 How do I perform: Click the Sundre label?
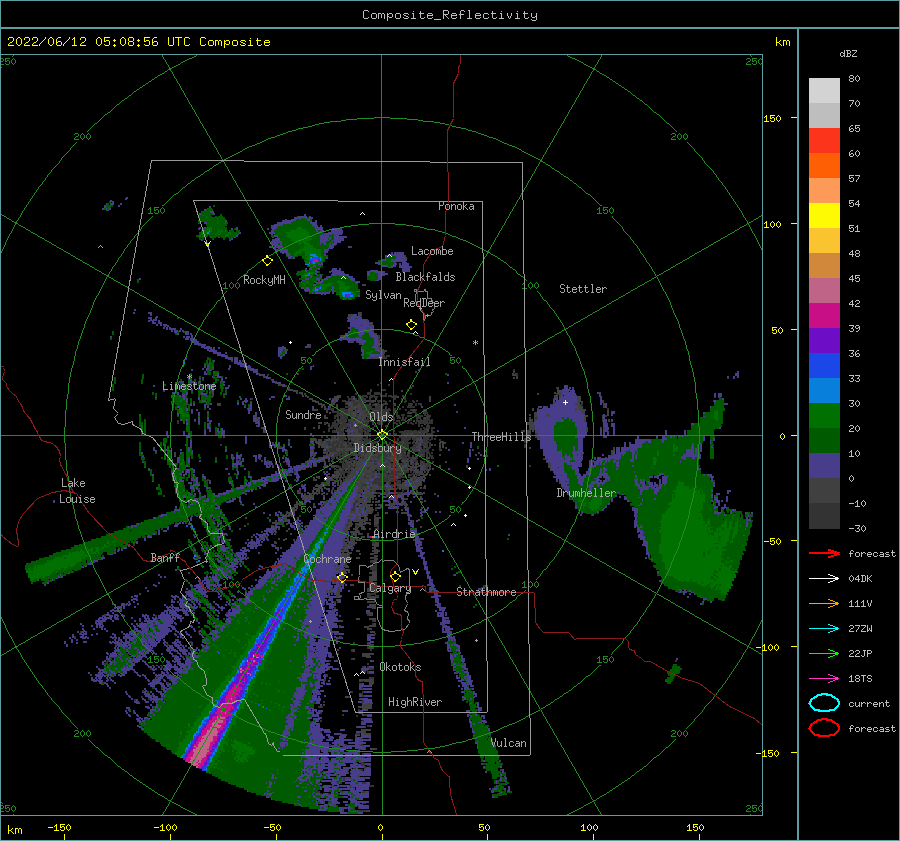303,415
